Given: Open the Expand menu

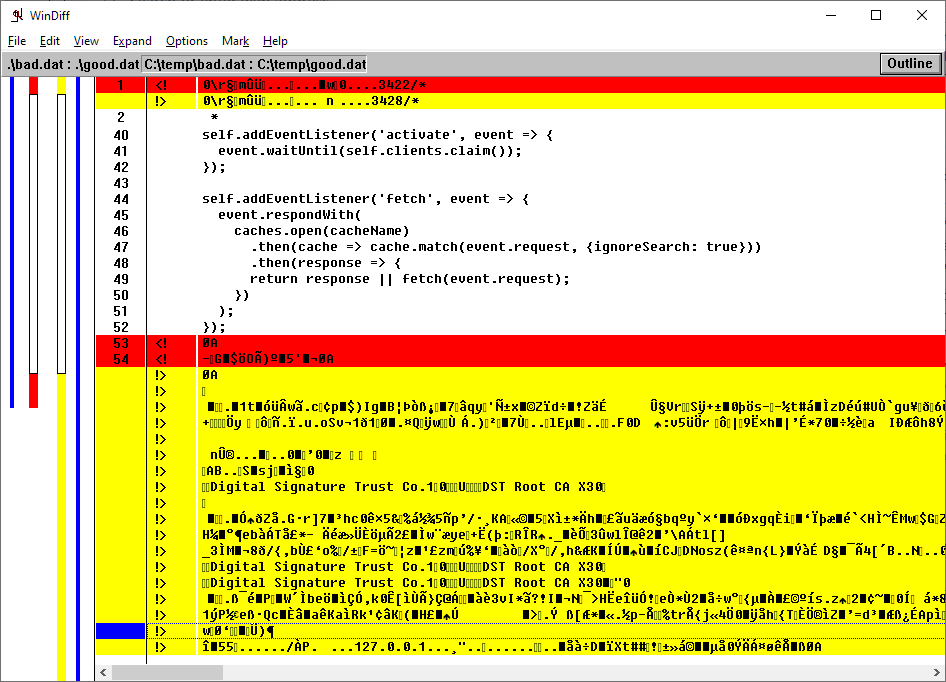Looking at the screenshot, I should (132, 41).
